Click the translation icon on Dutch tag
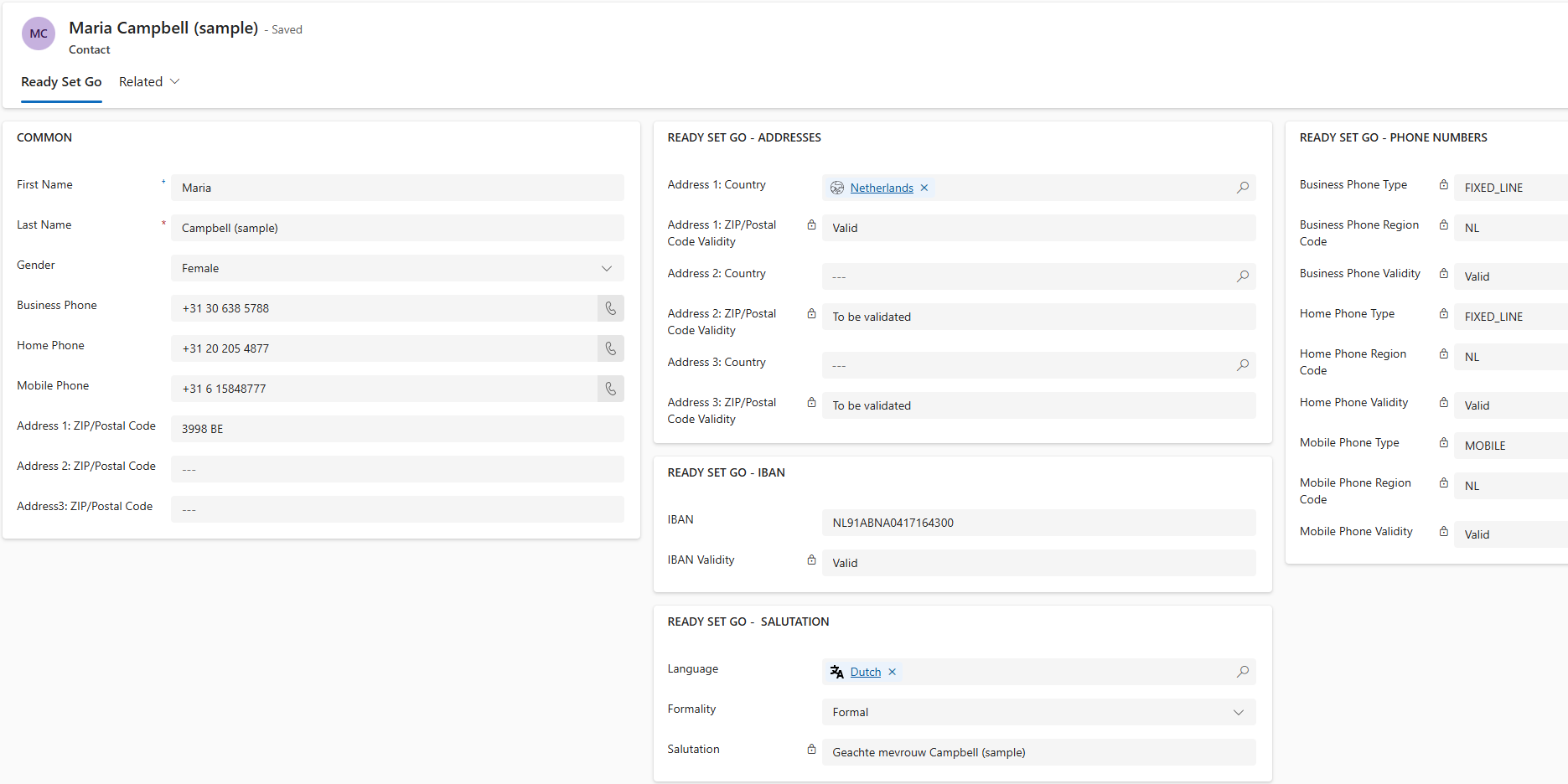This screenshot has height=784, width=1568. (x=836, y=671)
